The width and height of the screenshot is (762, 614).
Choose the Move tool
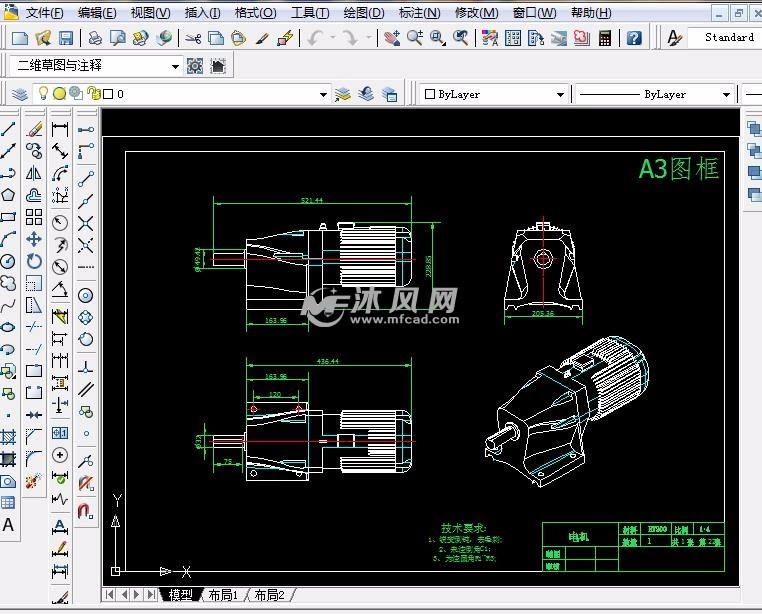click(x=34, y=239)
